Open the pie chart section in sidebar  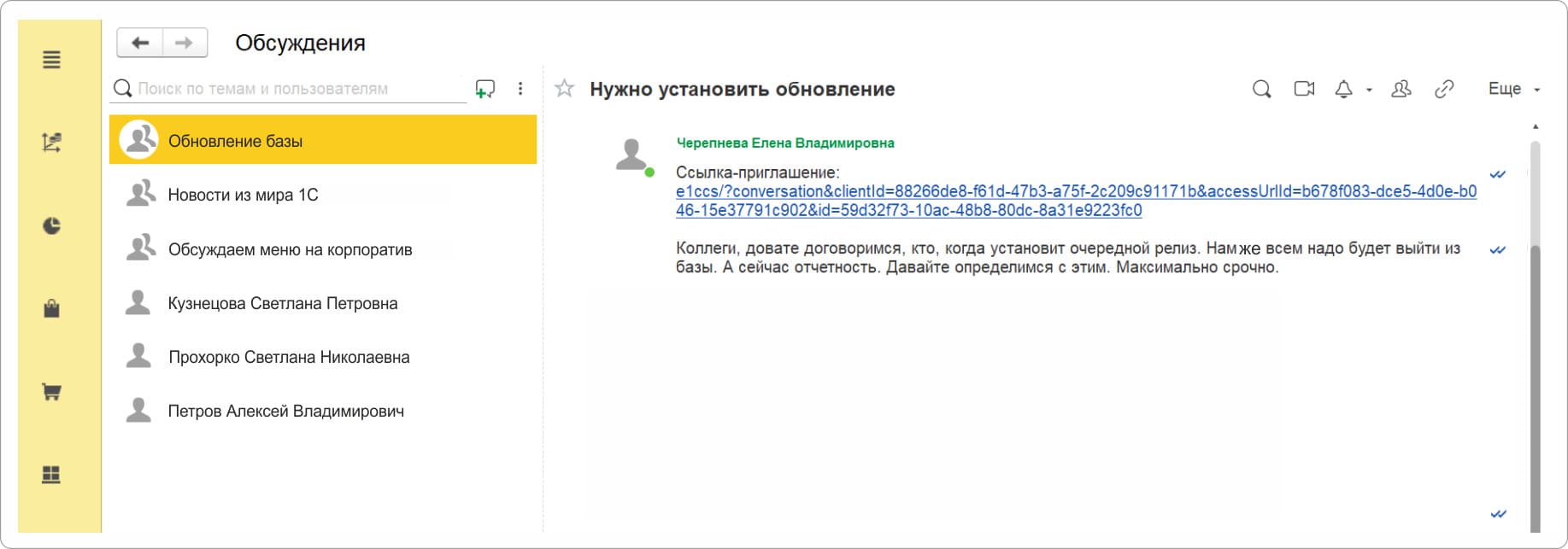pyautogui.click(x=51, y=225)
